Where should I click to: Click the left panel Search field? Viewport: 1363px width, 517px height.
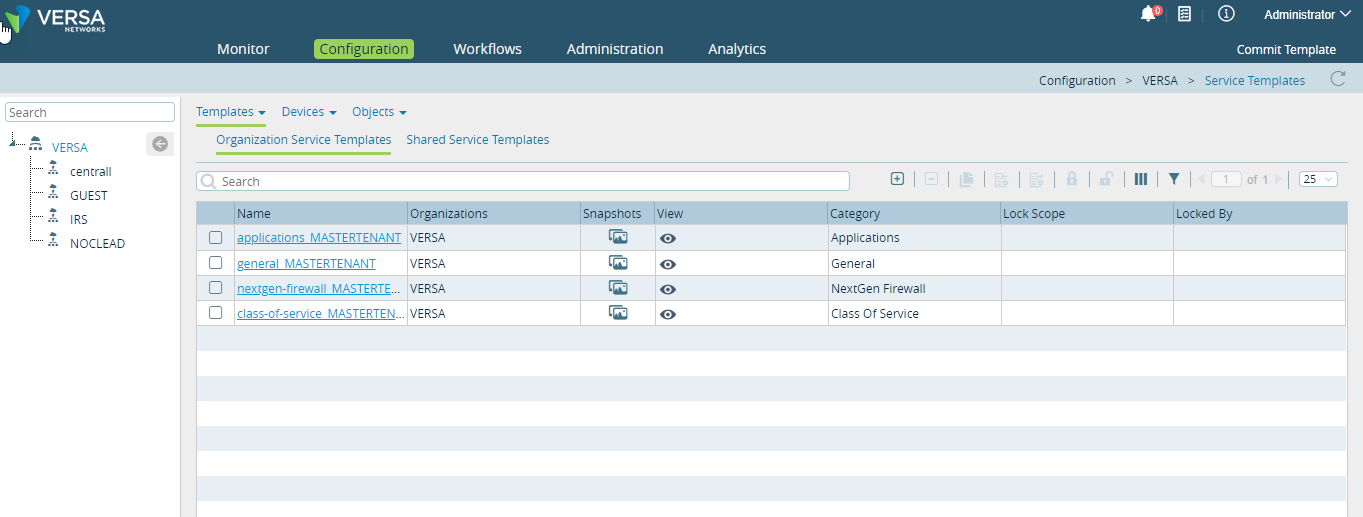coord(90,112)
